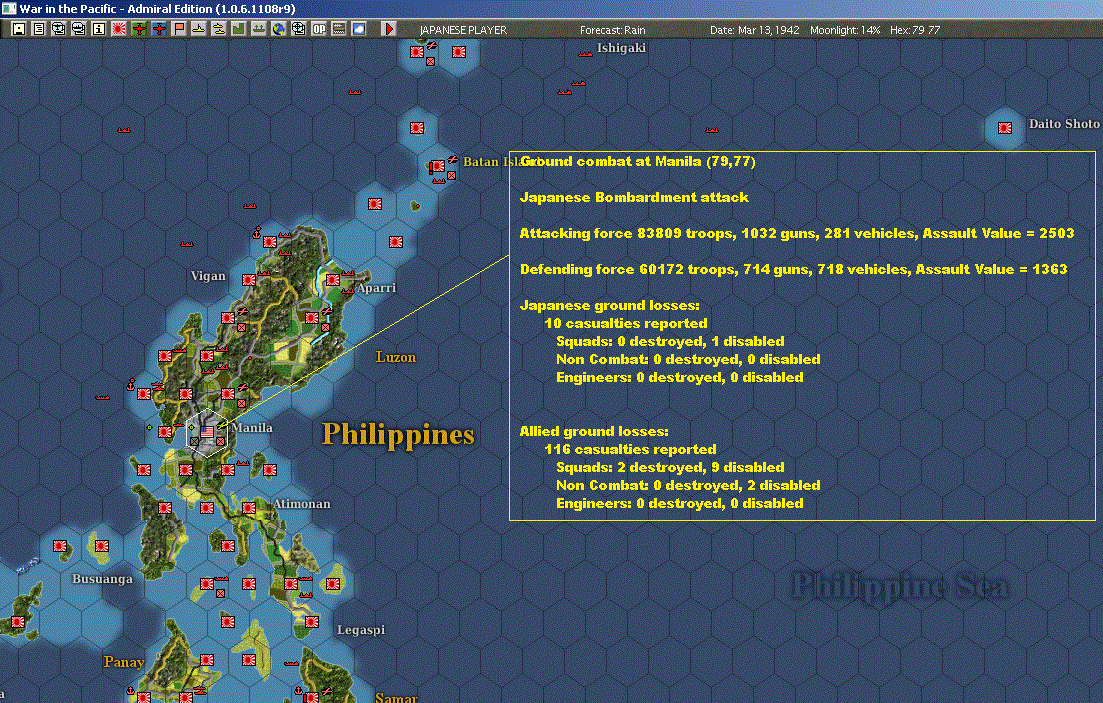Click the 'Japanese Bombardment attack' line
The height and width of the screenshot is (703, 1103).
pyautogui.click(x=634, y=198)
